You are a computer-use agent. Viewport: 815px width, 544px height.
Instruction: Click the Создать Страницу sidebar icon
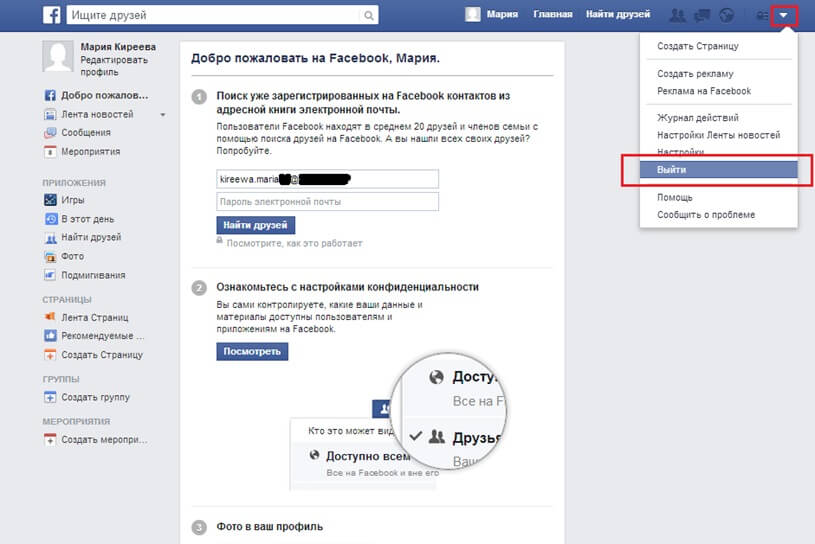[50, 355]
